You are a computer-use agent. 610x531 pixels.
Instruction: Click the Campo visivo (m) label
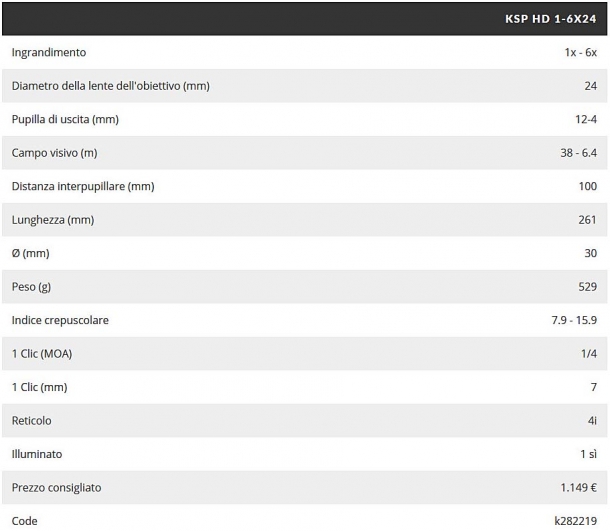(x=54, y=153)
